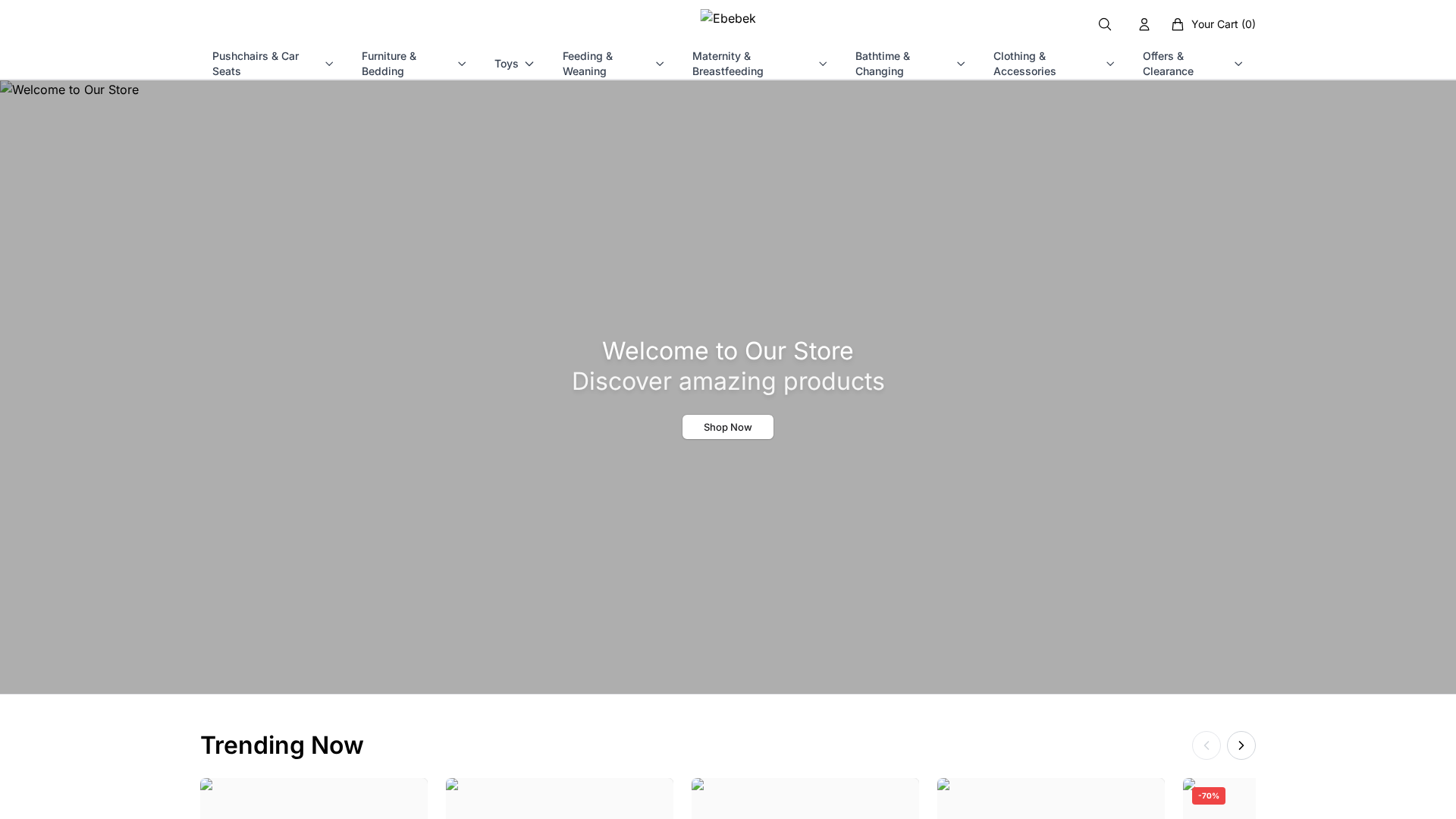The height and width of the screenshot is (819, 1456).
Task: Go to next Trending Now products
Action: pyautogui.click(x=1241, y=745)
